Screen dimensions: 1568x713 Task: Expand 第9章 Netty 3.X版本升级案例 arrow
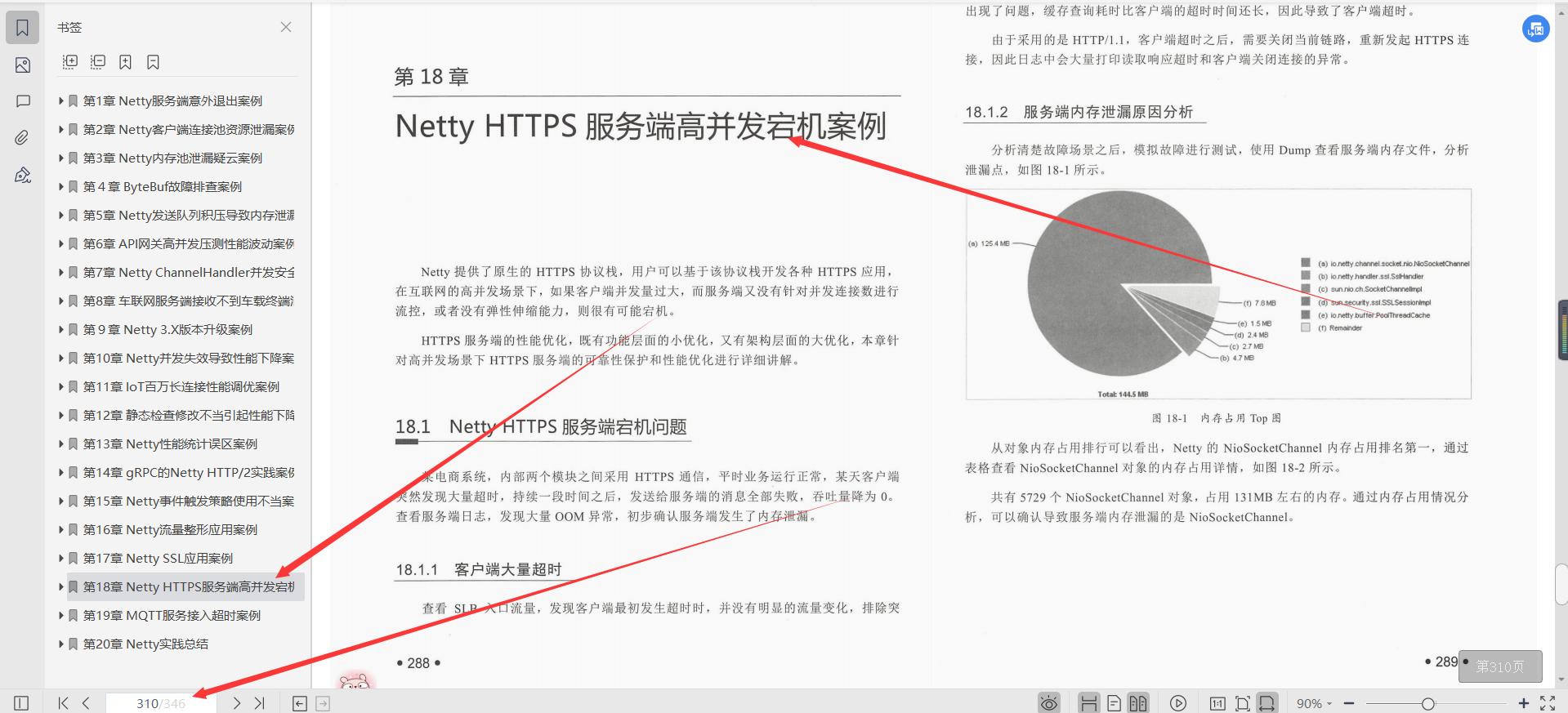pyautogui.click(x=61, y=330)
